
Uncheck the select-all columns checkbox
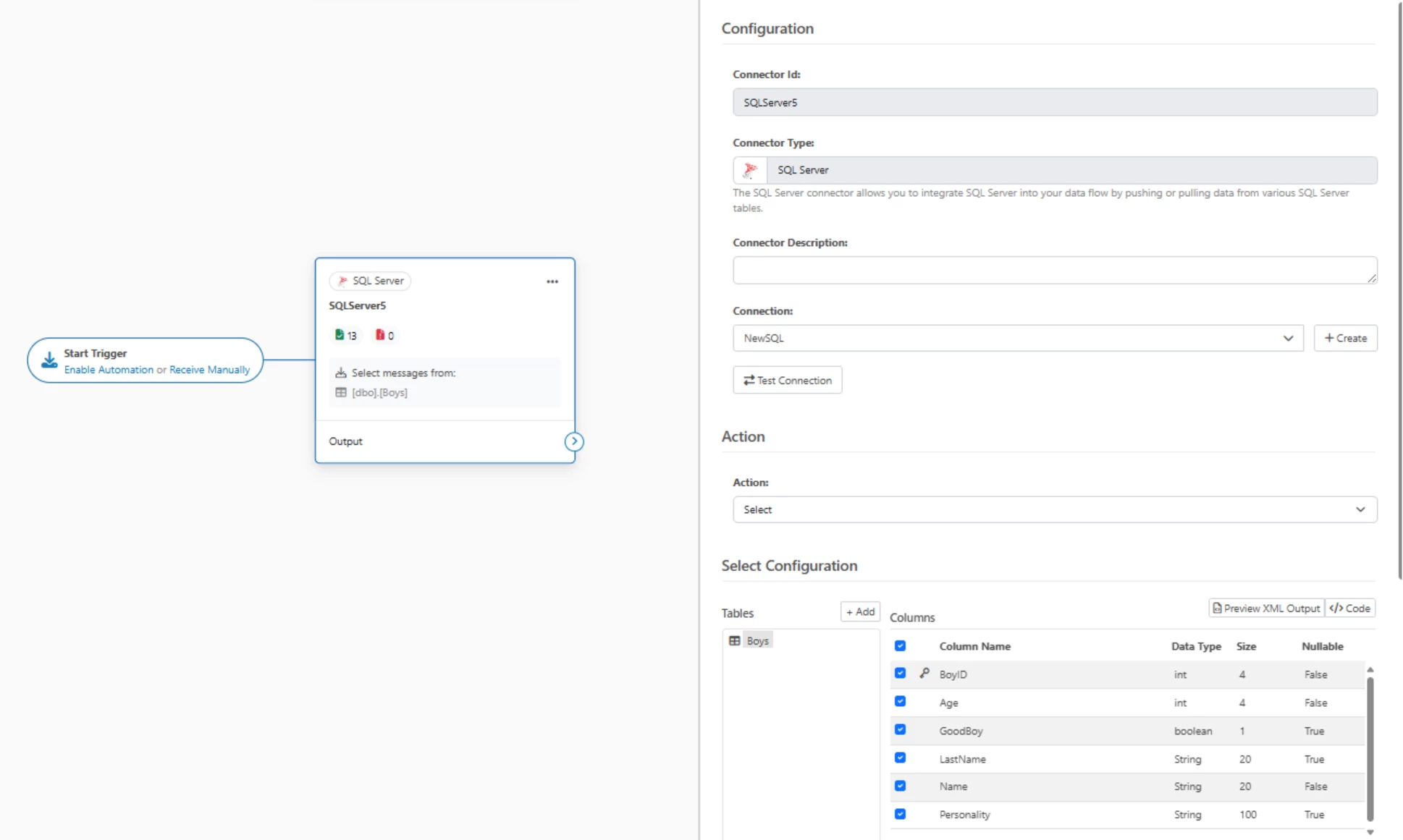[x=900, y=646]
